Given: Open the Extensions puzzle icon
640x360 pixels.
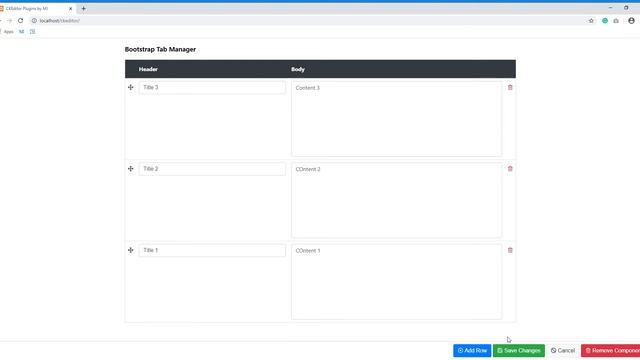Looking at the screenshot, I should [x=616, y=20].
